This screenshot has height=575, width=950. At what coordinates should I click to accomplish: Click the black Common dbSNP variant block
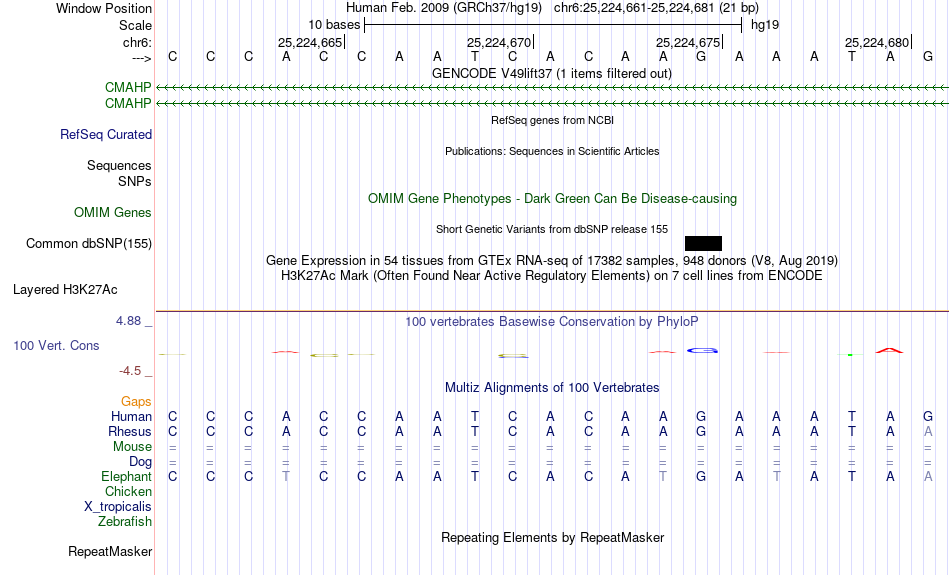click(703, 244)
